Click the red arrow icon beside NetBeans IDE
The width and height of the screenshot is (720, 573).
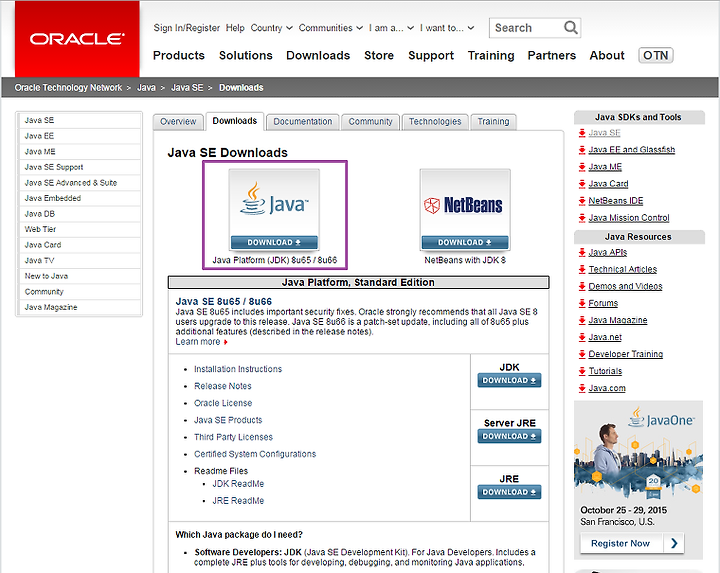tap(582, 201)
